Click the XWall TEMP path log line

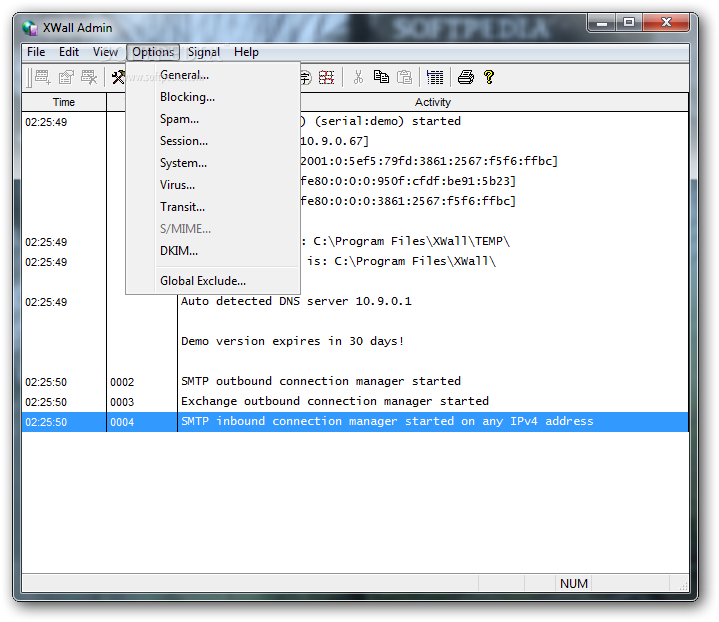click(406, 241)
